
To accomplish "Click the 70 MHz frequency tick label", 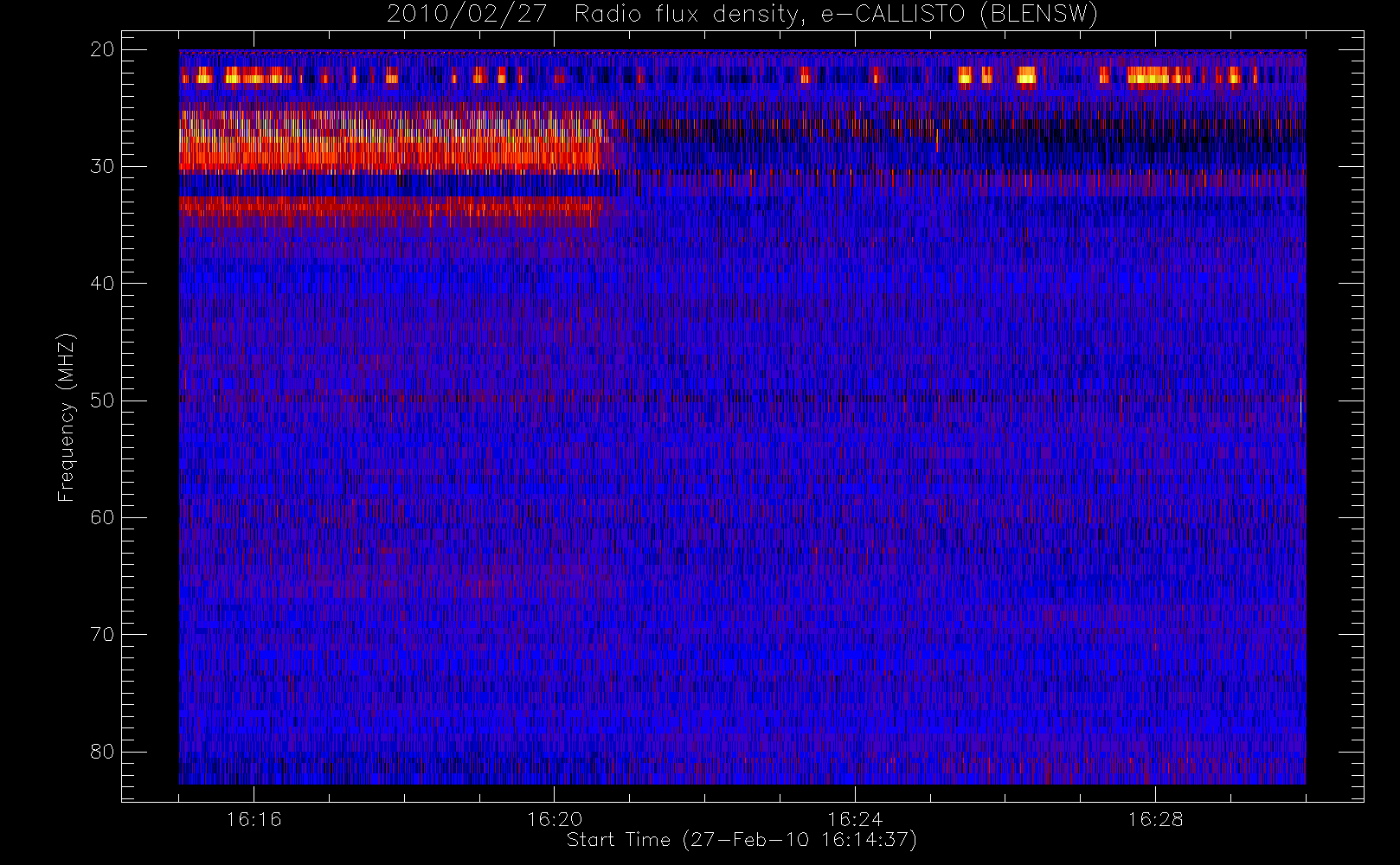I will [x=102, y=635].
